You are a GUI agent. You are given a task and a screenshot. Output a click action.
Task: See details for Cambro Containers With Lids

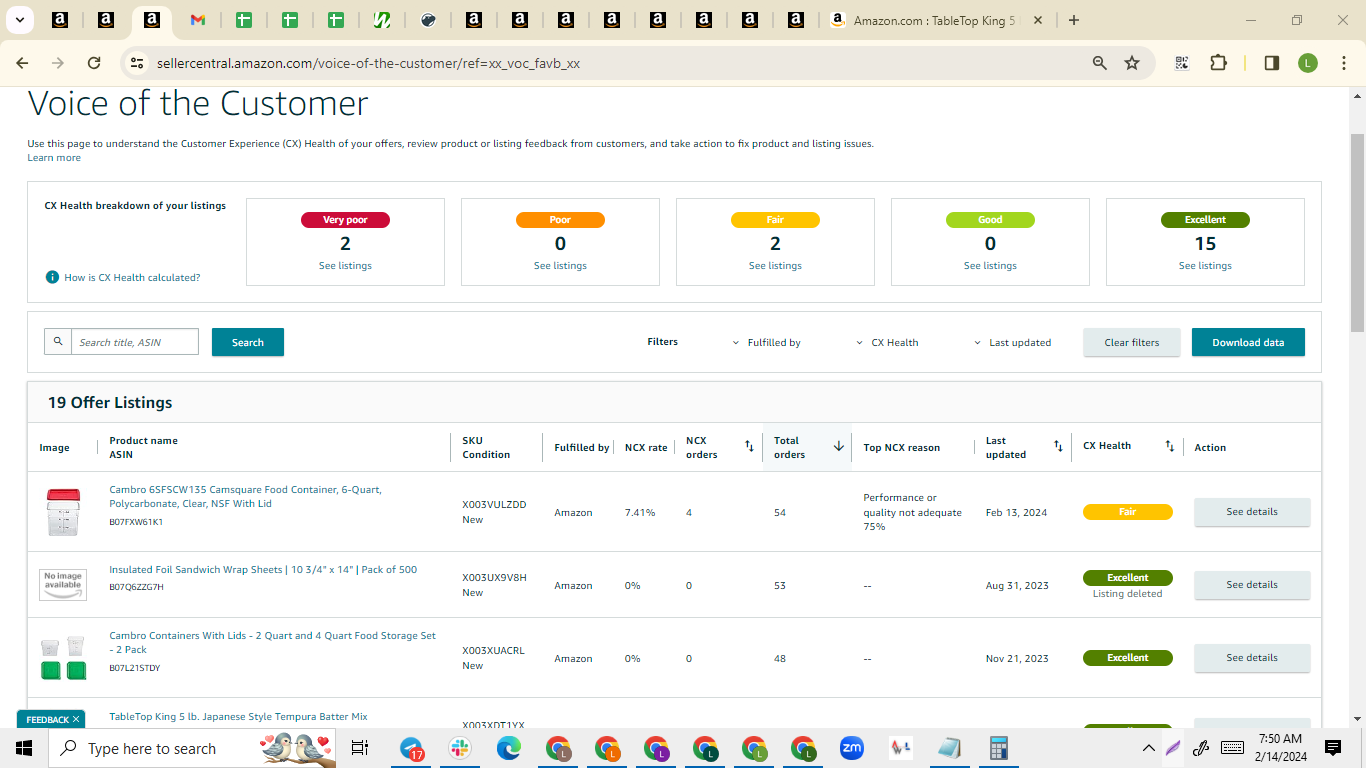(x=1252, y=658)
